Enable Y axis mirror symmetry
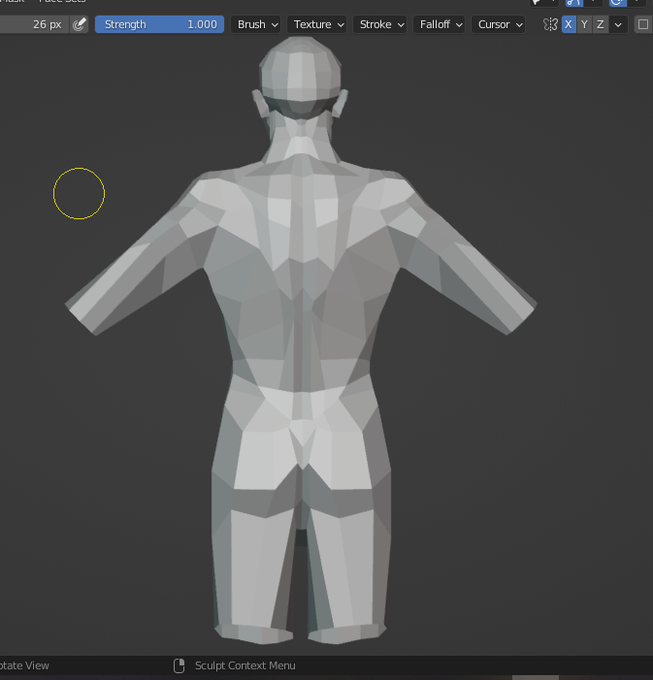The height and width of the screenshot is (680, 653). coord(584,24)
